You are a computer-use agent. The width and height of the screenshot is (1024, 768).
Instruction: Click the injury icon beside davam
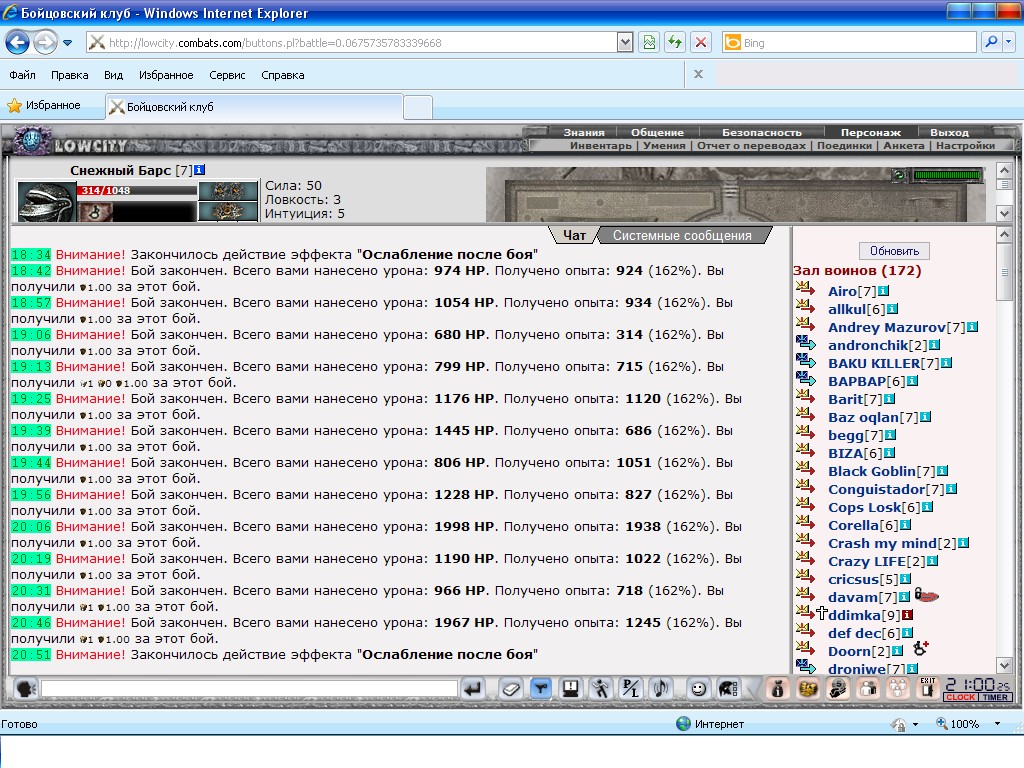(927, 595)
